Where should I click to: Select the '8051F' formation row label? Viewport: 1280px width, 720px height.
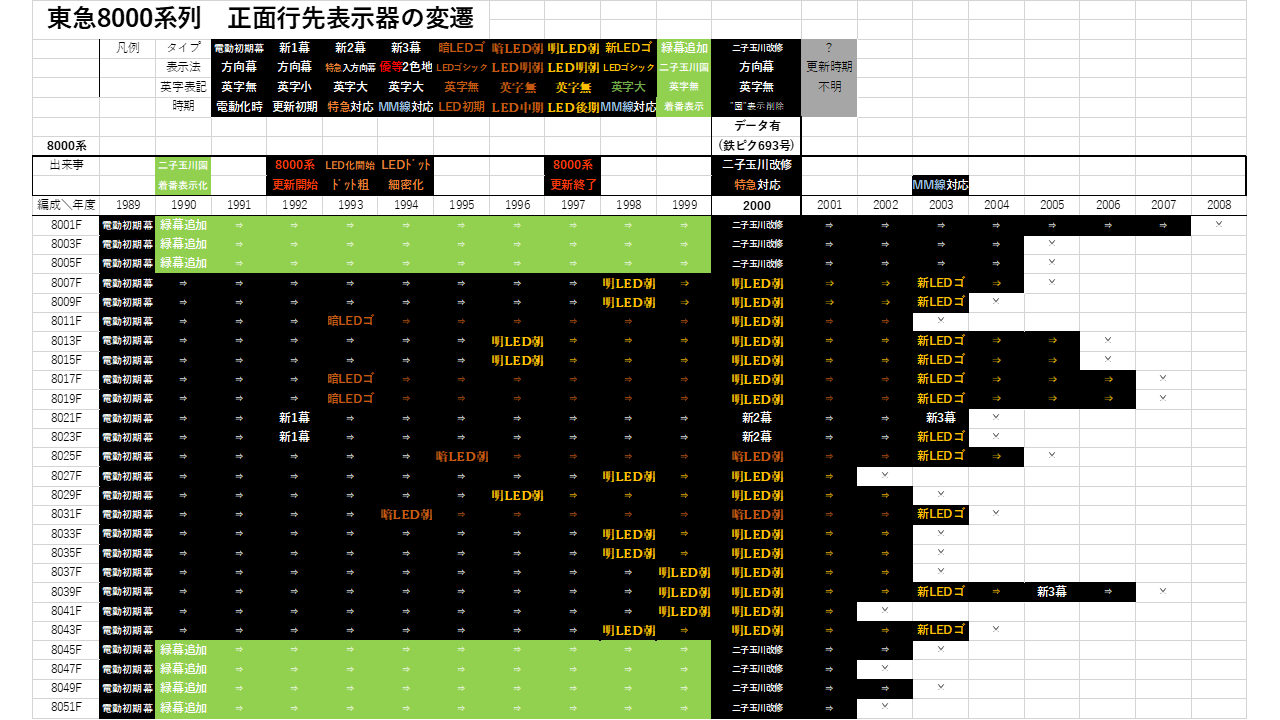pos(65,708)
